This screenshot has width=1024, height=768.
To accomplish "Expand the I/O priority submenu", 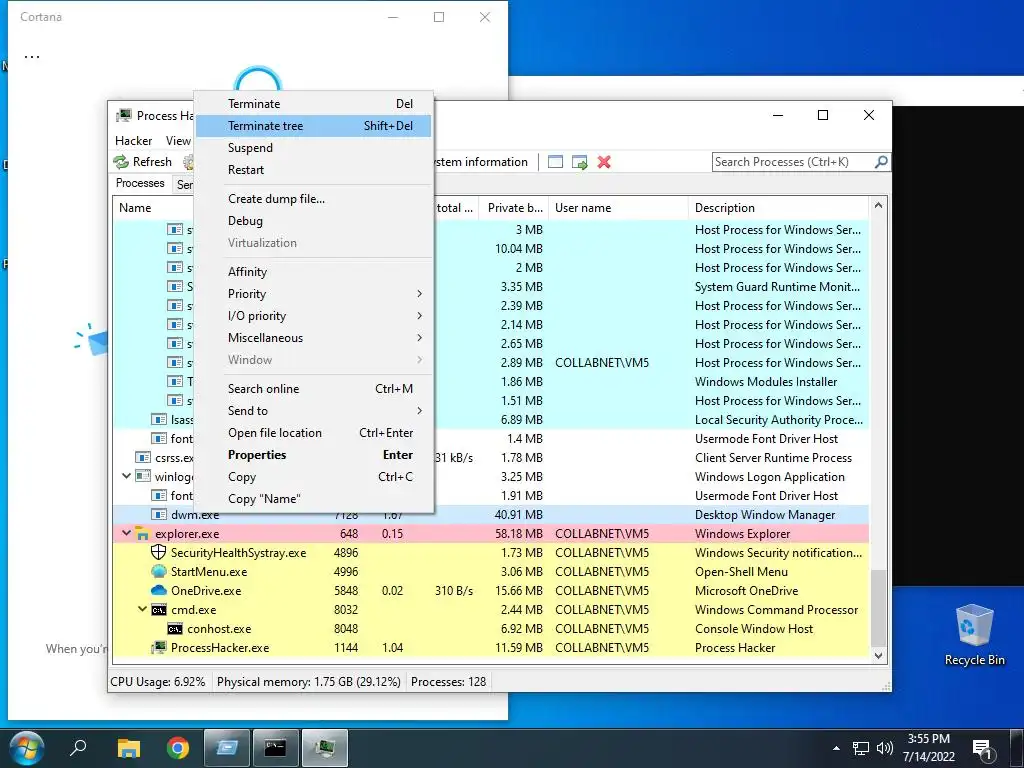I will [313, 316].
